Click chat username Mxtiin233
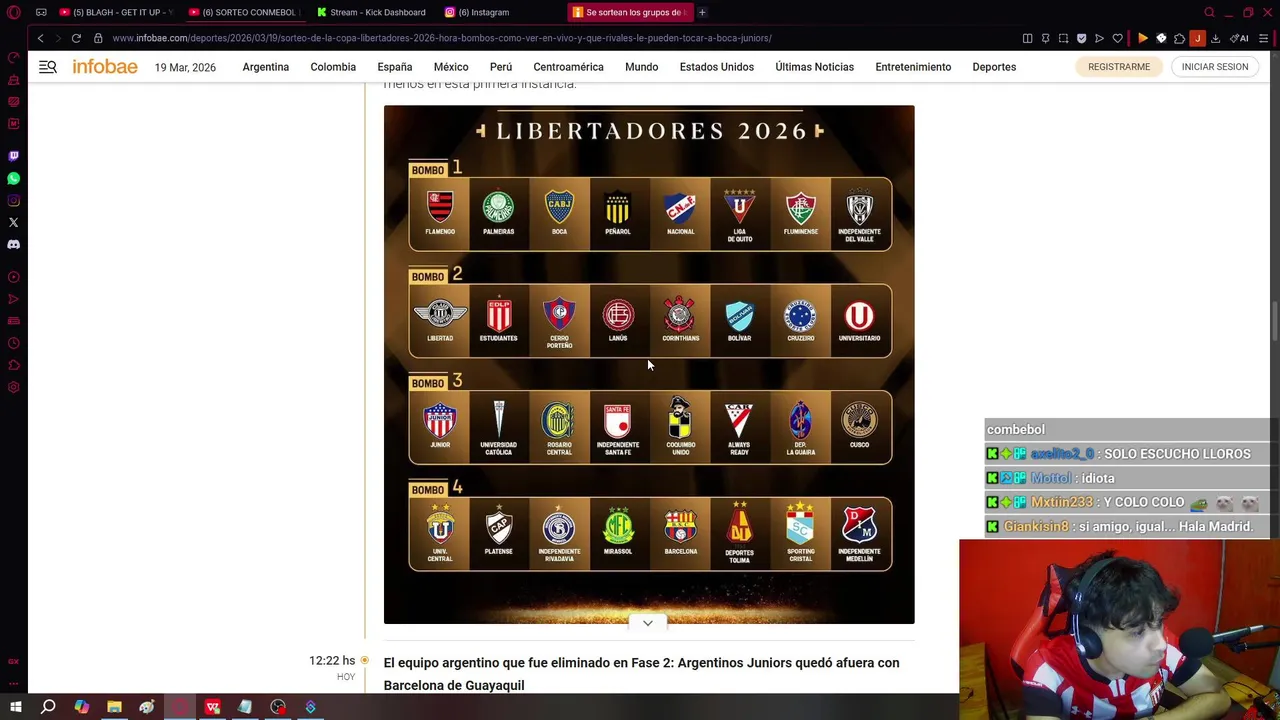The height and width of the screenshot is (720, 1280). tap(1061, 502)
